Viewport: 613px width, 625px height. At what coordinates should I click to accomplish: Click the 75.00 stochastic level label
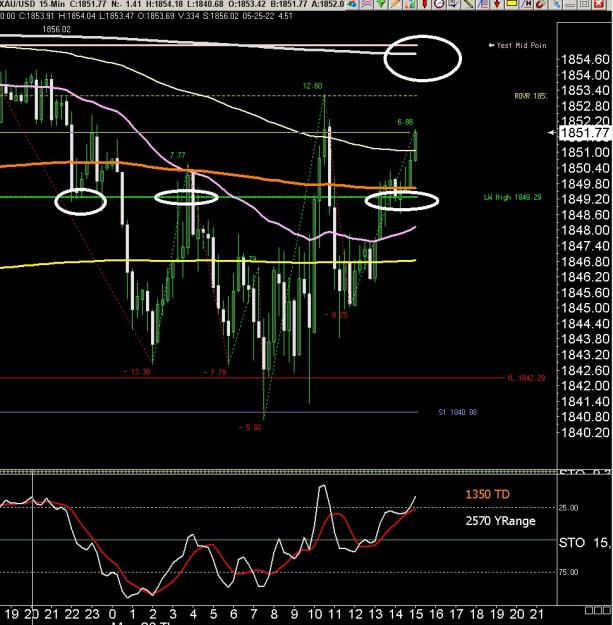[x=568, y=572]
